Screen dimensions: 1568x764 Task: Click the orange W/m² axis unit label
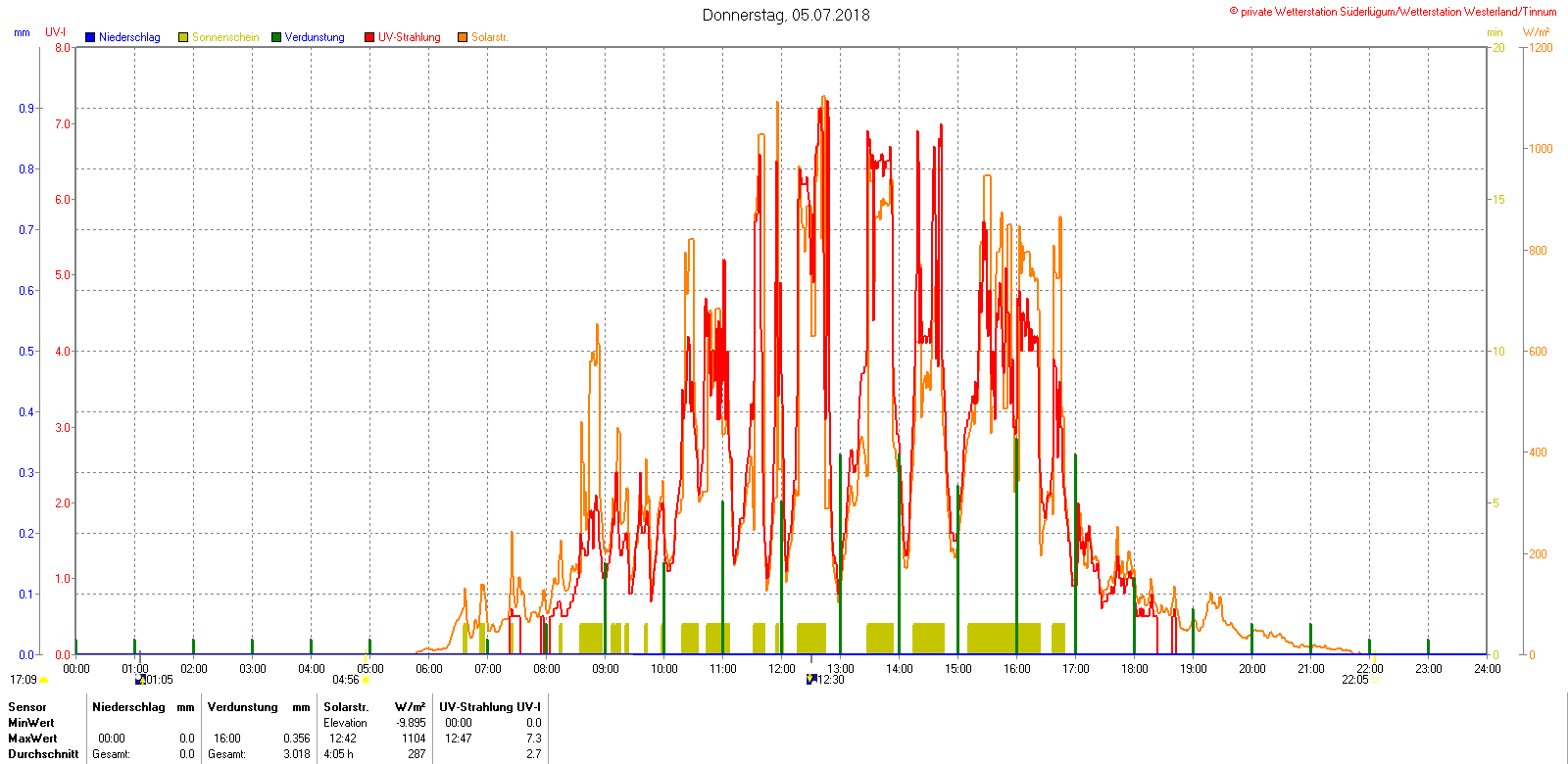coord(1537,32)
